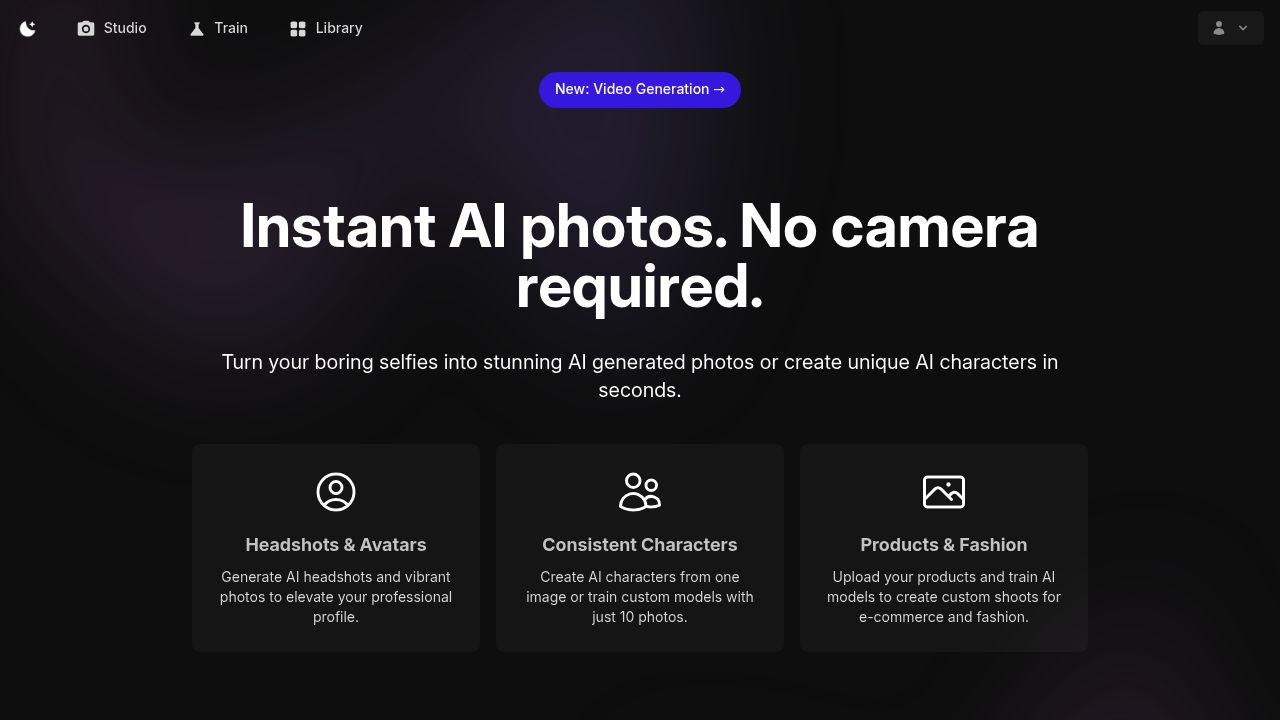Click the Studio camera icon
The image size is (1280, 720).
[x=86, y=28]
